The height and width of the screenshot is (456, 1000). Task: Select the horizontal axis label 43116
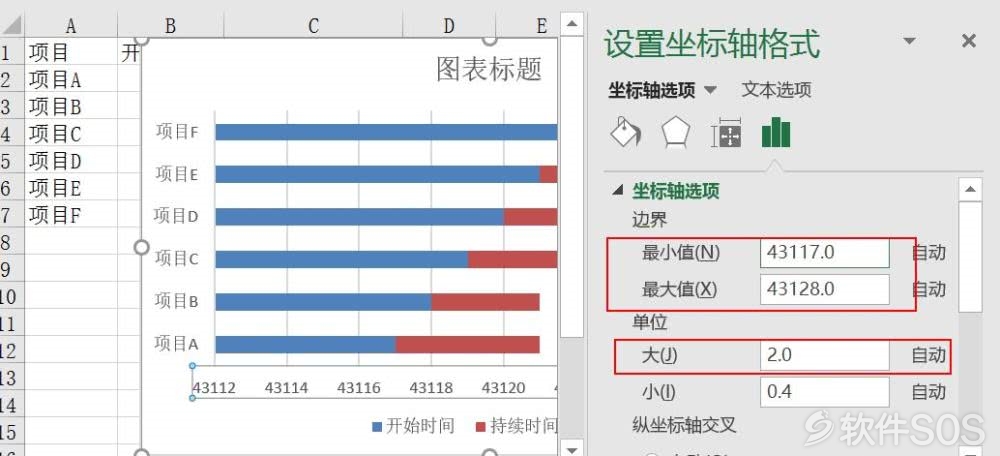pos(359,387)
